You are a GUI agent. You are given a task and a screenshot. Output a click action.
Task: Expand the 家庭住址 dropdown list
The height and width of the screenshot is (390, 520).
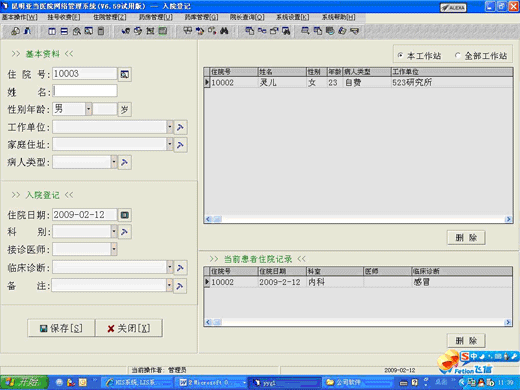(x=170, y=145)
